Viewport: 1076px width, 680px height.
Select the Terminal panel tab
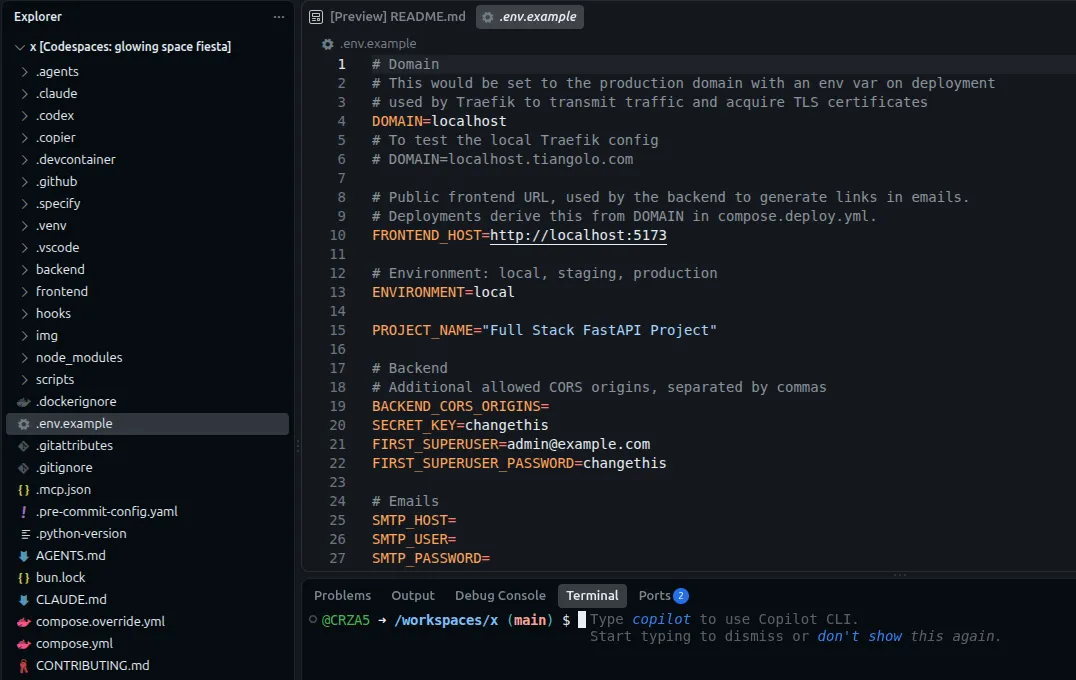pyautogui.click(x=592, y=596)
